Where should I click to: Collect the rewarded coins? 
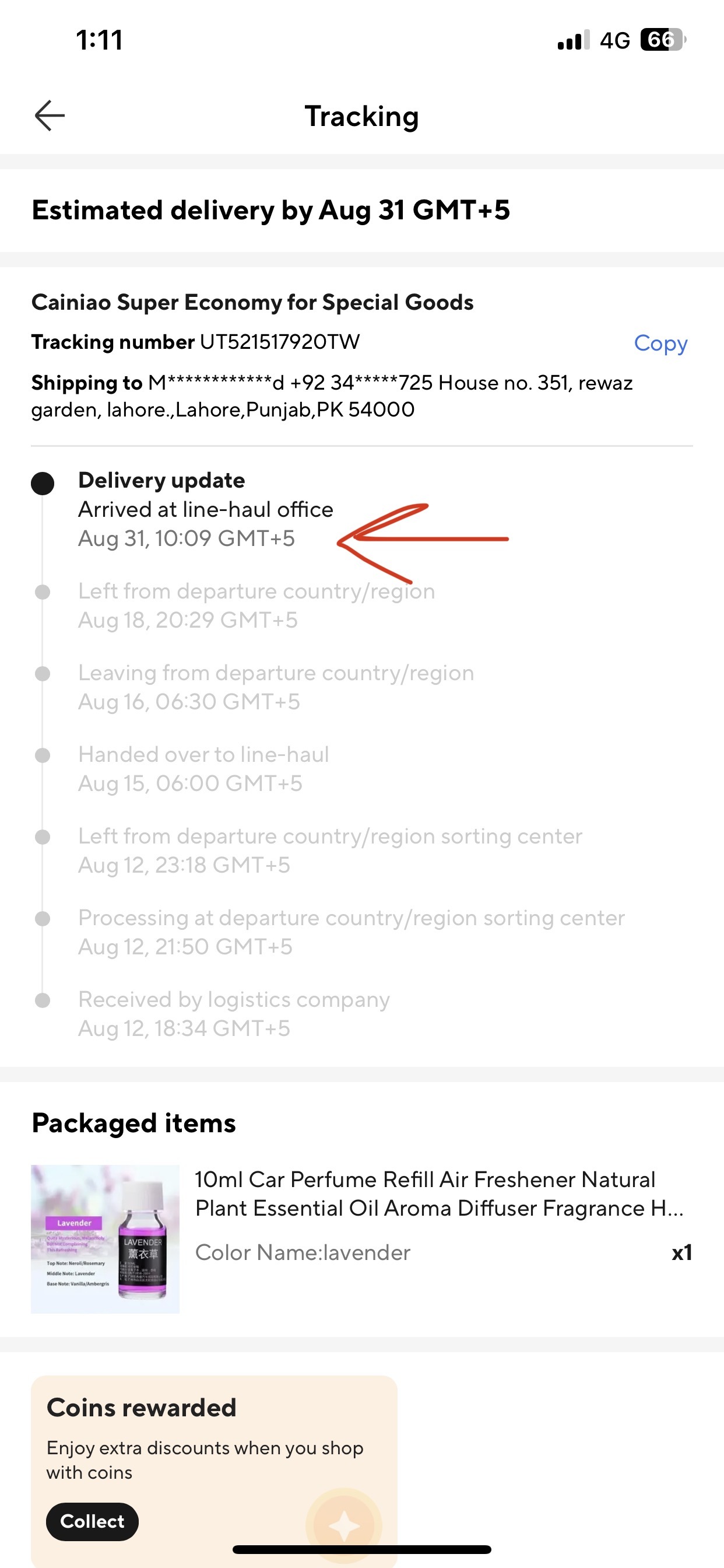(x=93, y=1521)
